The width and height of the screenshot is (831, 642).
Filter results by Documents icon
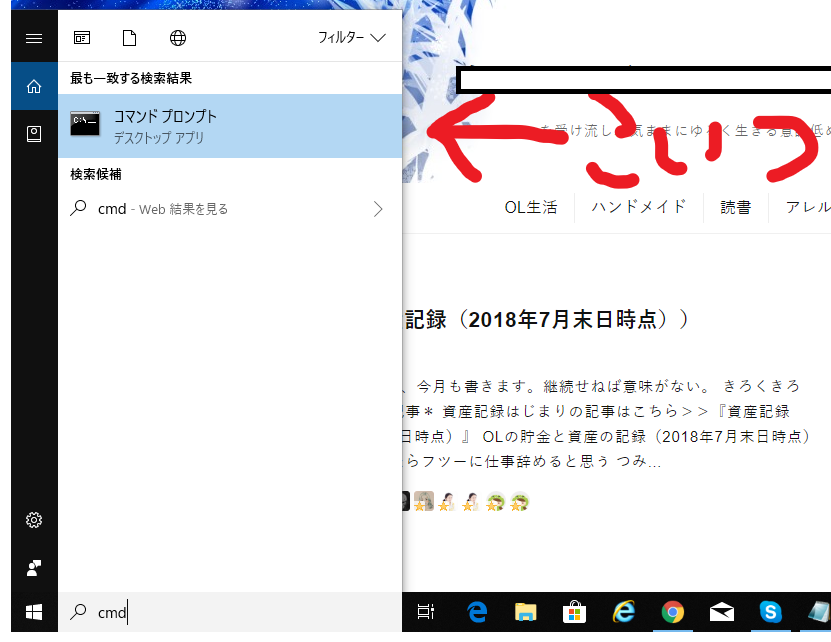click(x=129, y=38)
